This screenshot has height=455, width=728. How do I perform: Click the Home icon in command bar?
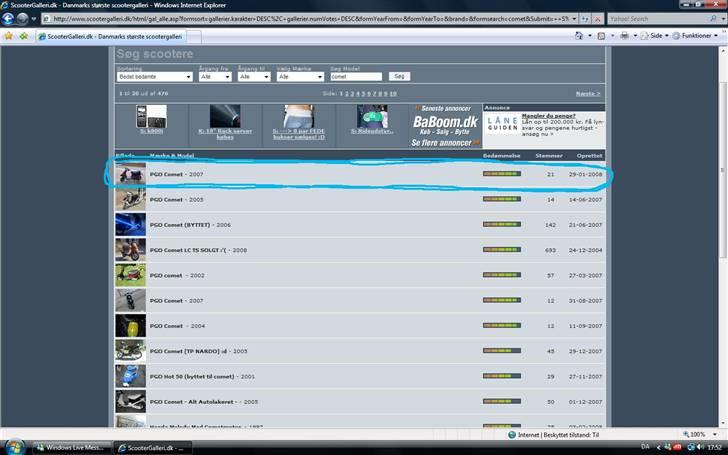point(578,36)
